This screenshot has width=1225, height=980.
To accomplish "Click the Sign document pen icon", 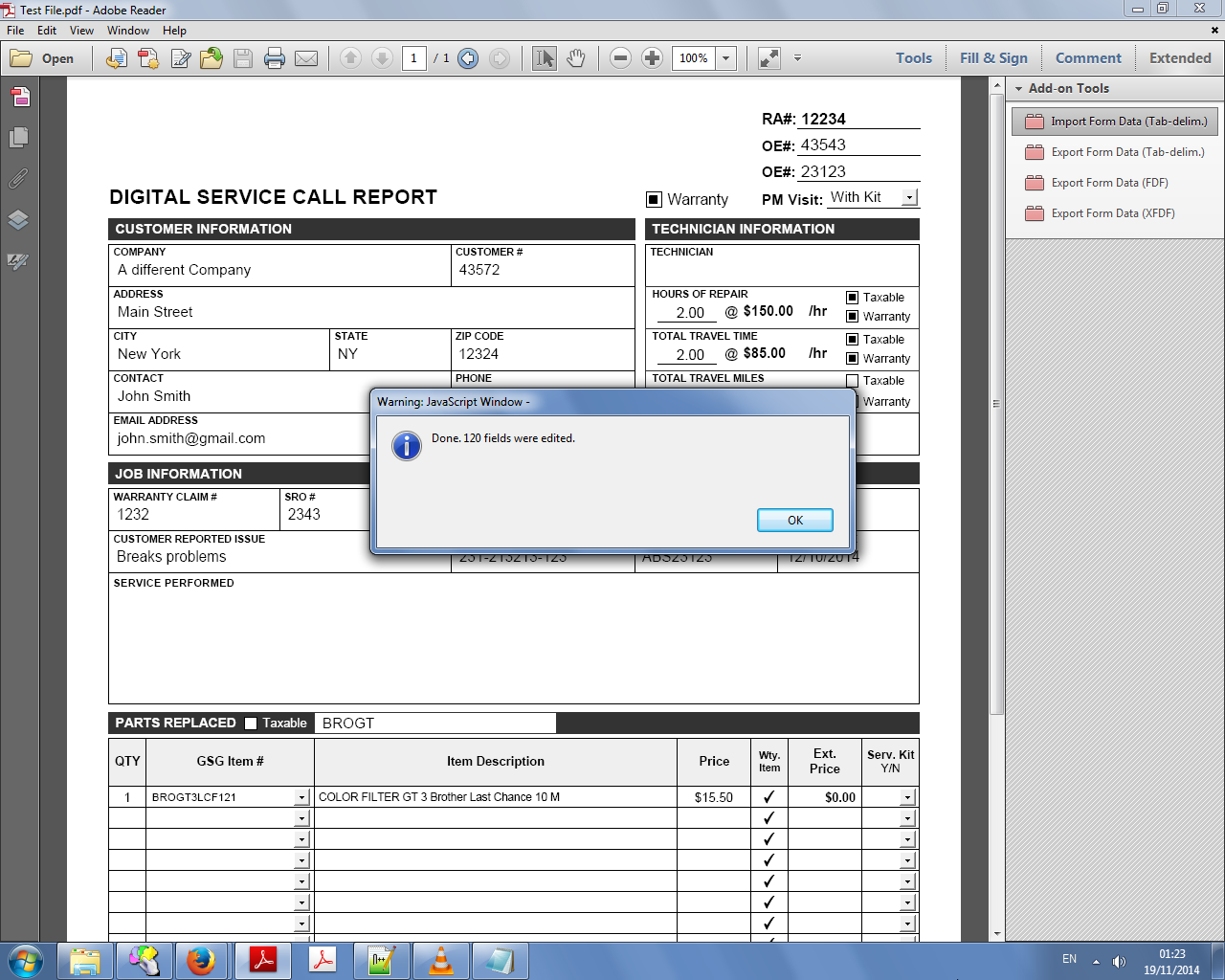I will (x=180, y=58).
